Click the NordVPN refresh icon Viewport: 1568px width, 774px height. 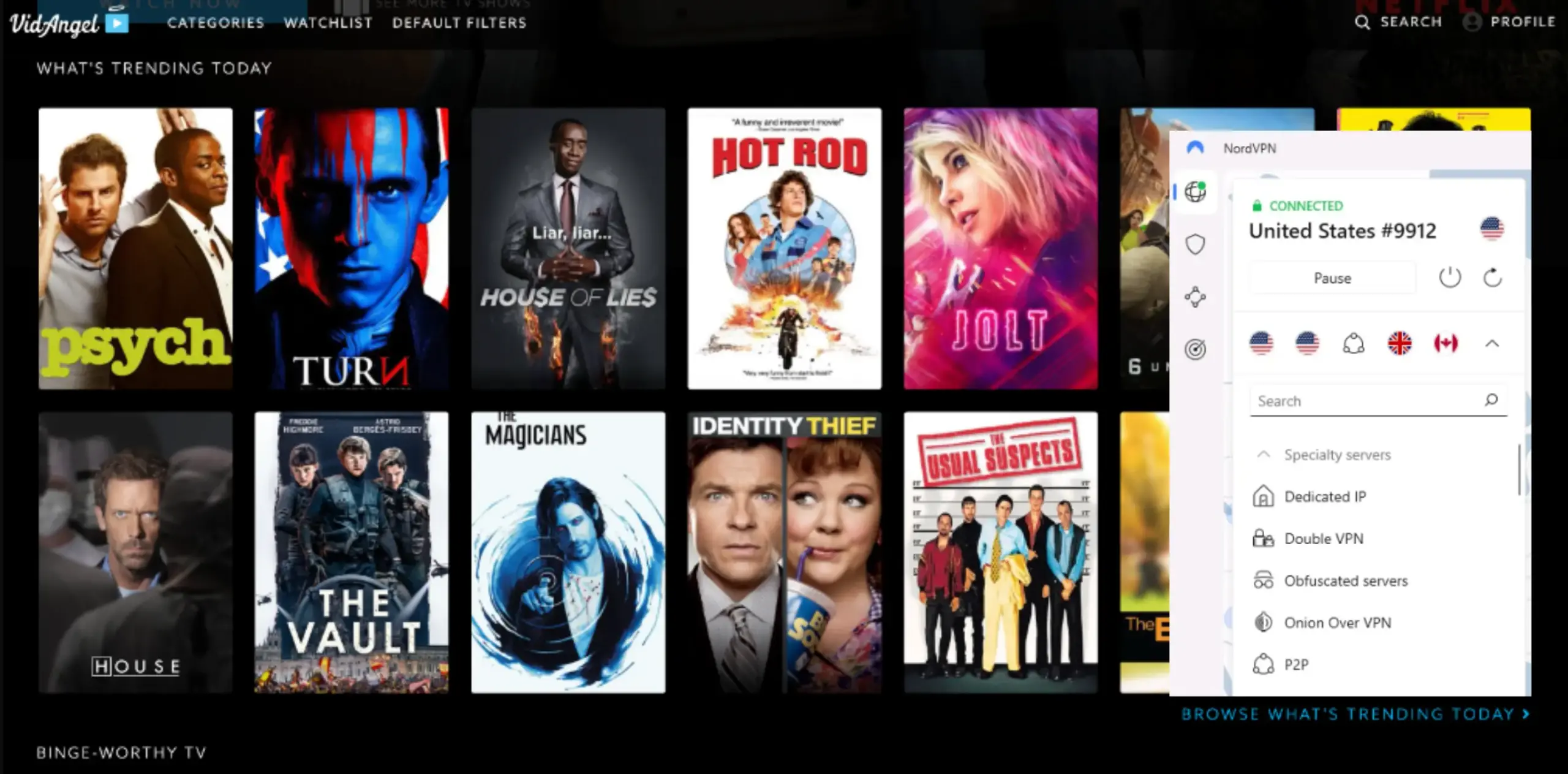click(1493, 278)
